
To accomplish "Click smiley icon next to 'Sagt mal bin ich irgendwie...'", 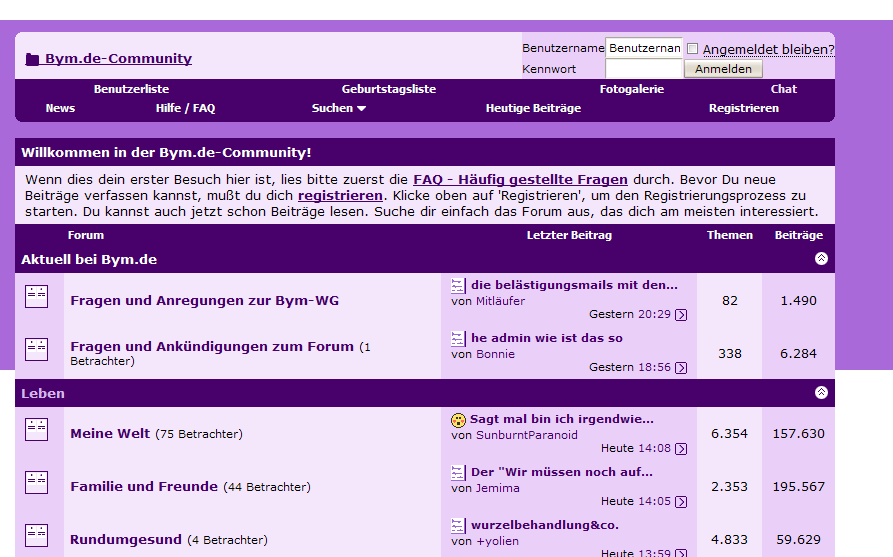I will click(458, 420).
